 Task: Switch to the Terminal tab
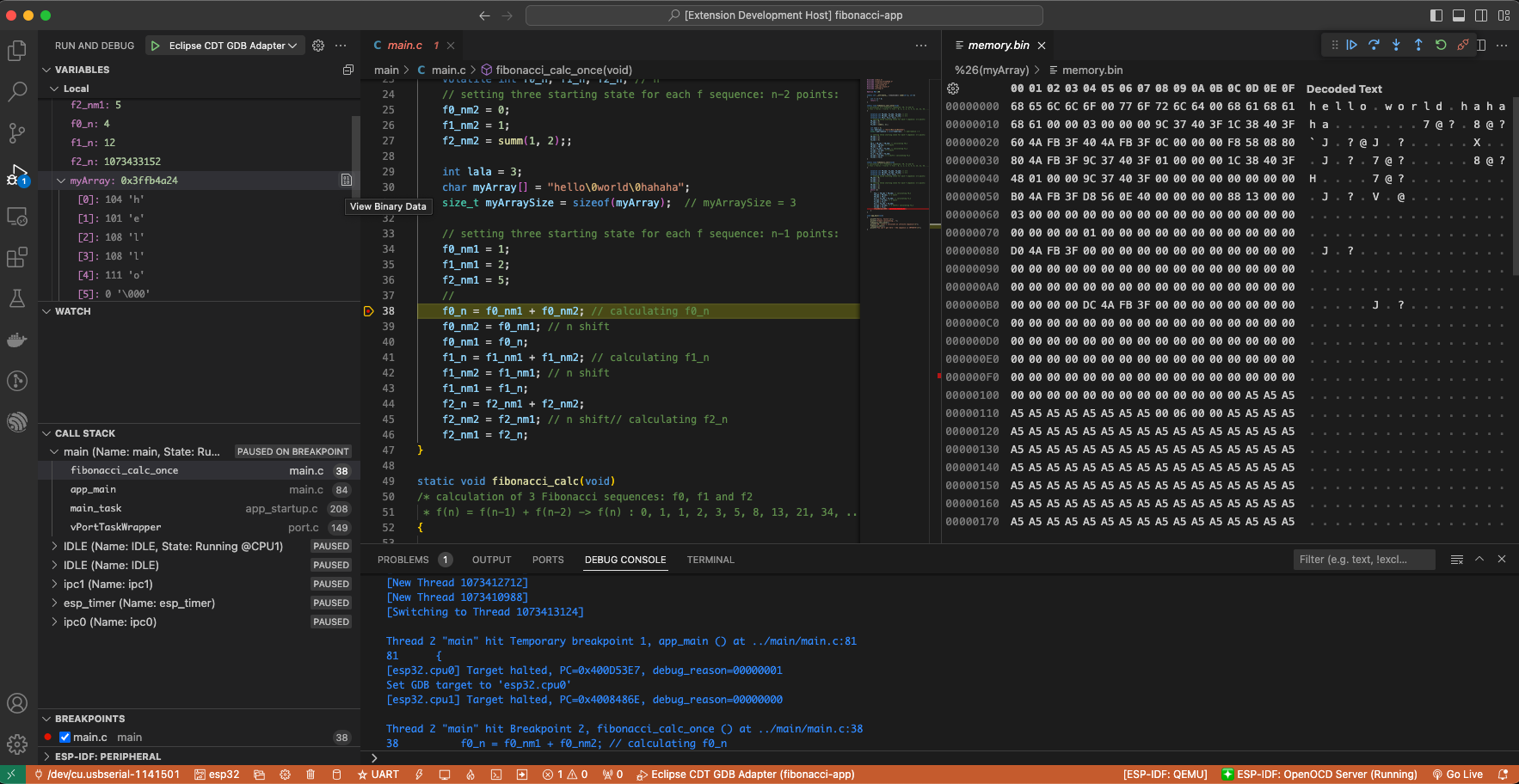click(710, 560)
